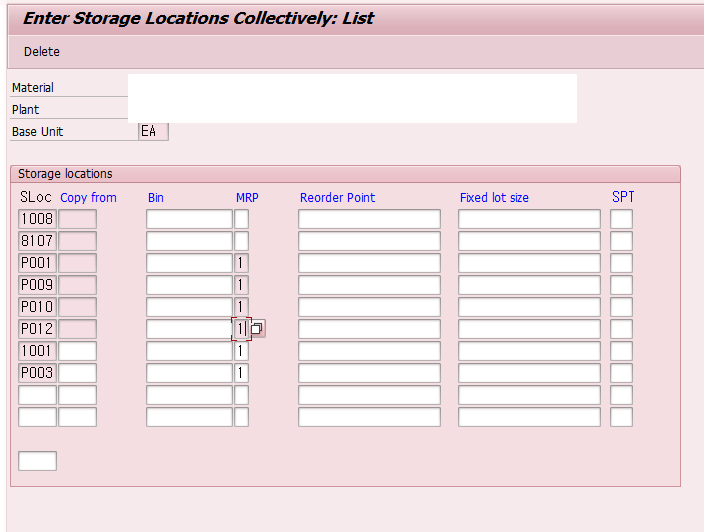Select the SLoc field P009

pyautogui.click(x=37, y=285)
